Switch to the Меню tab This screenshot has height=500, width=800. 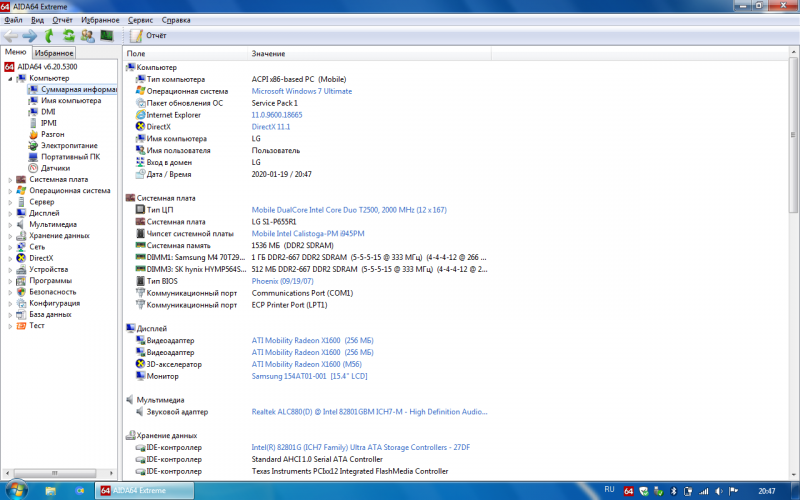16,52
